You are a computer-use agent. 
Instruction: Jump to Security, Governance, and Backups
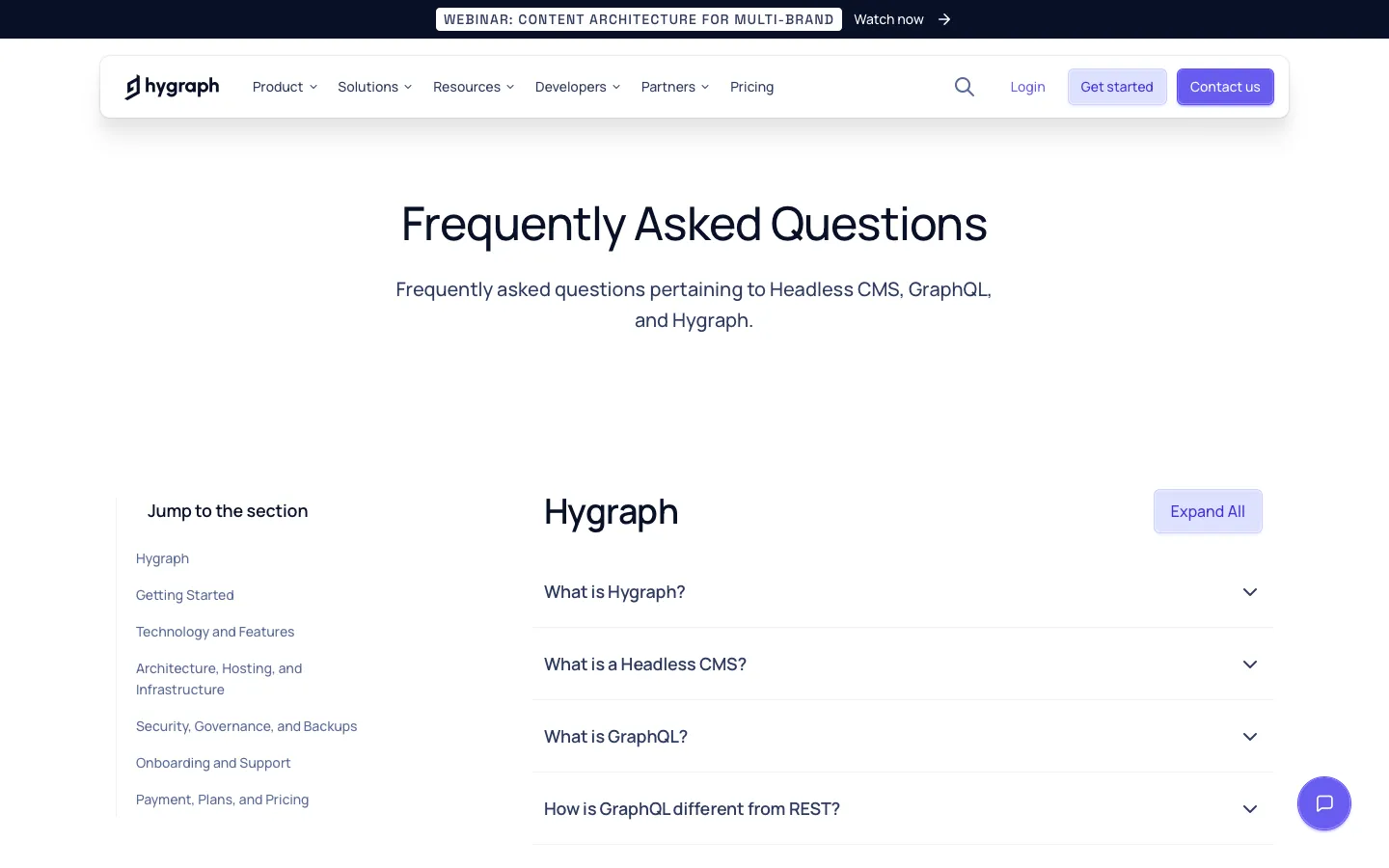click(x=247, y=726)
